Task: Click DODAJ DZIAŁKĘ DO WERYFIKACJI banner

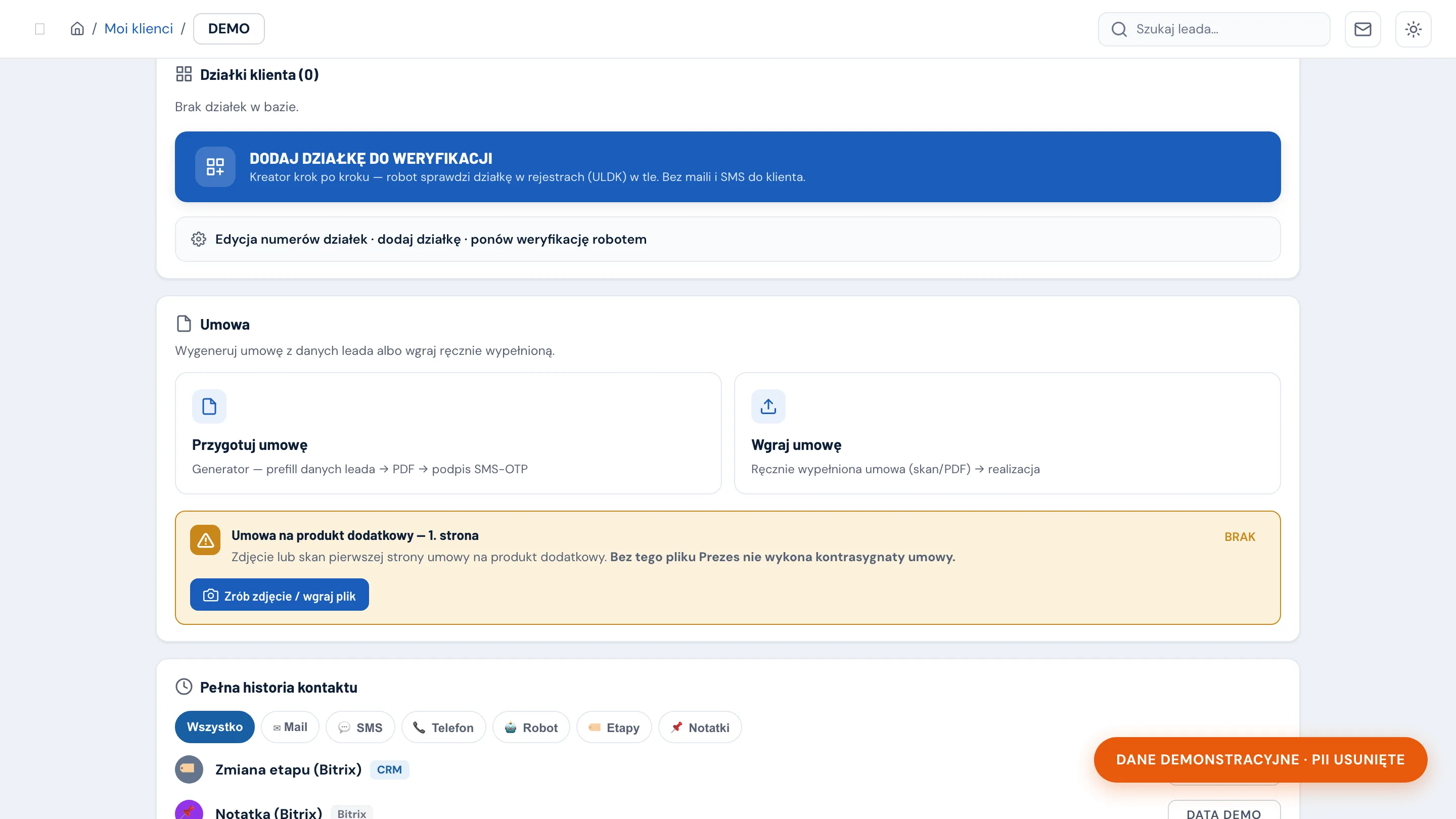Action: point(727,167)
